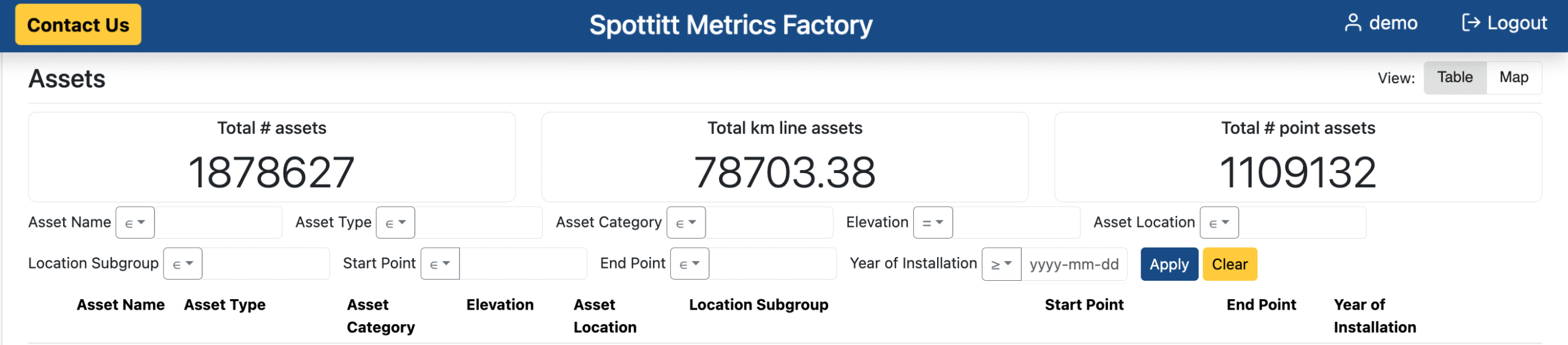Expand the Asset Location operator dropdown
The height and width of the screenshot is (345, 1568).
point(1219,223)
